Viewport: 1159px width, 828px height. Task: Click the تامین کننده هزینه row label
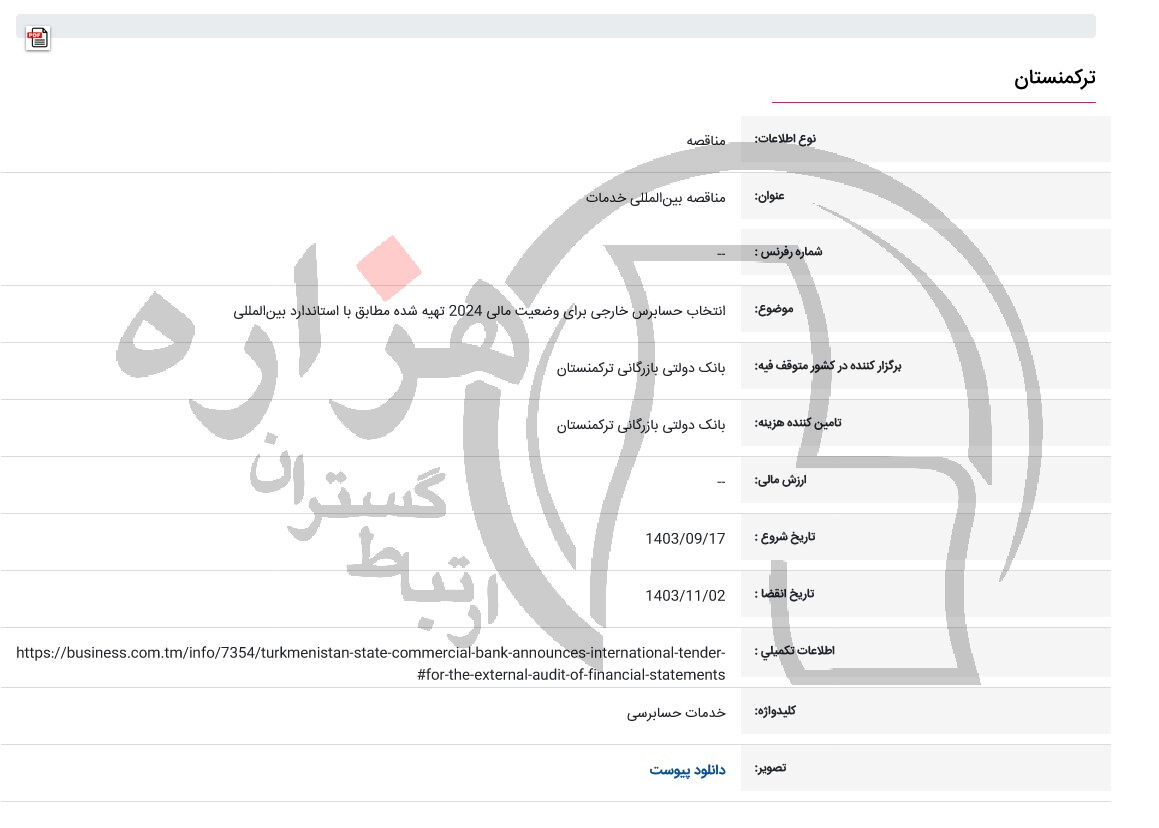coord(797,423)
